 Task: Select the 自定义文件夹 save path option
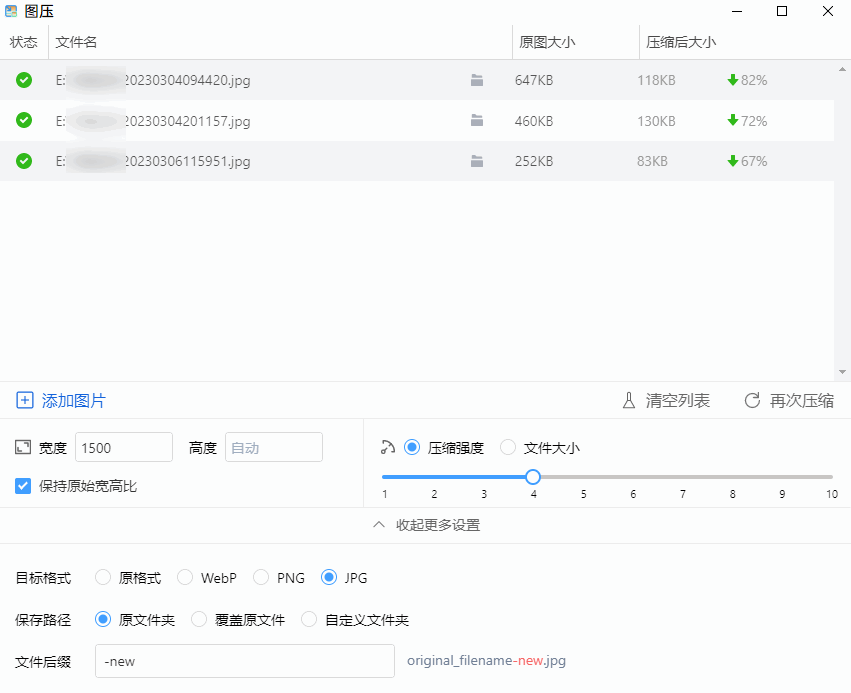[309, 620]
